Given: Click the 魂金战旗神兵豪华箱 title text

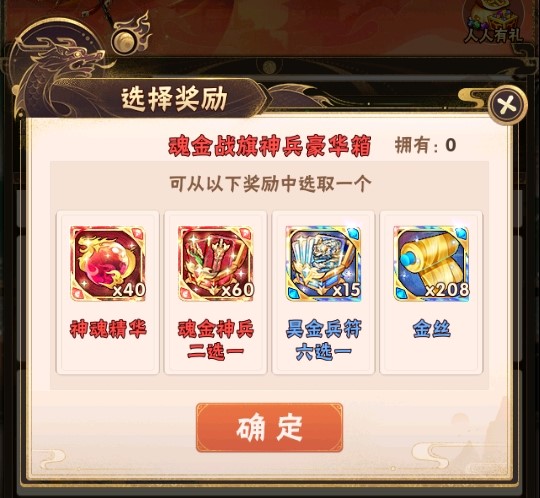Looking at the screenshot, I should click(x=270, y=146).
